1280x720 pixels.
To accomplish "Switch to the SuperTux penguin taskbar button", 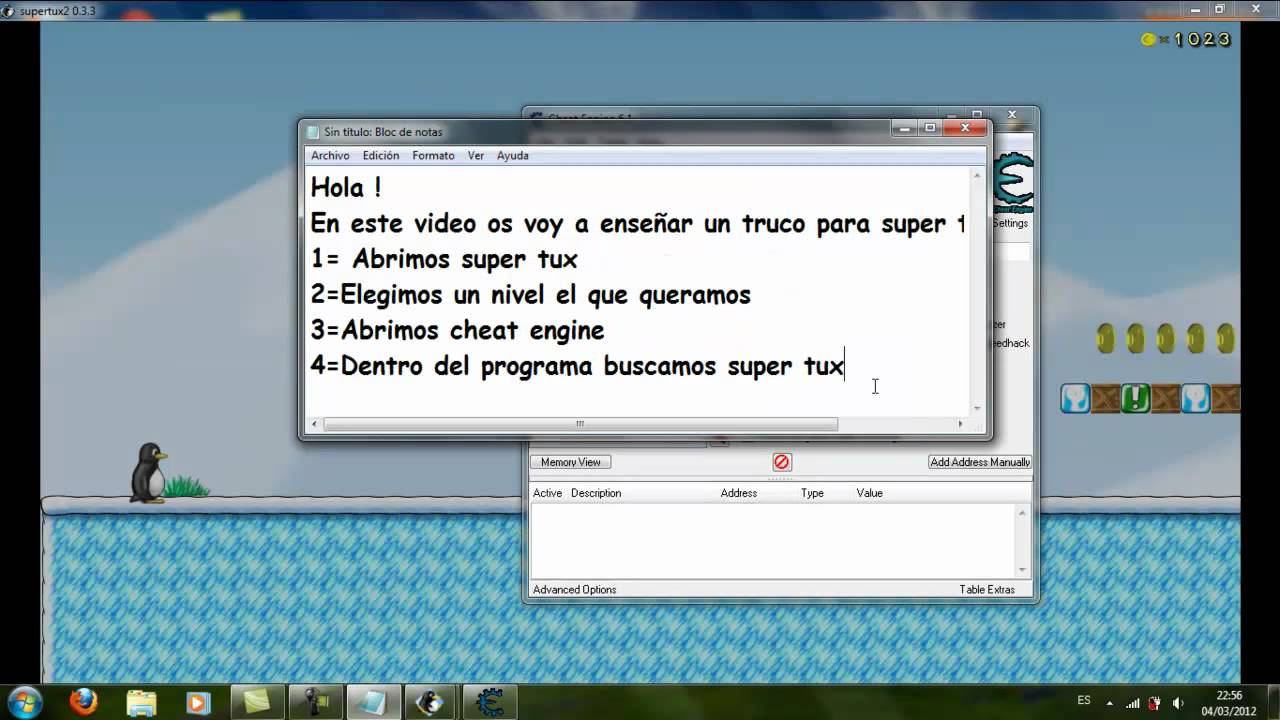I will click(431, 702).
